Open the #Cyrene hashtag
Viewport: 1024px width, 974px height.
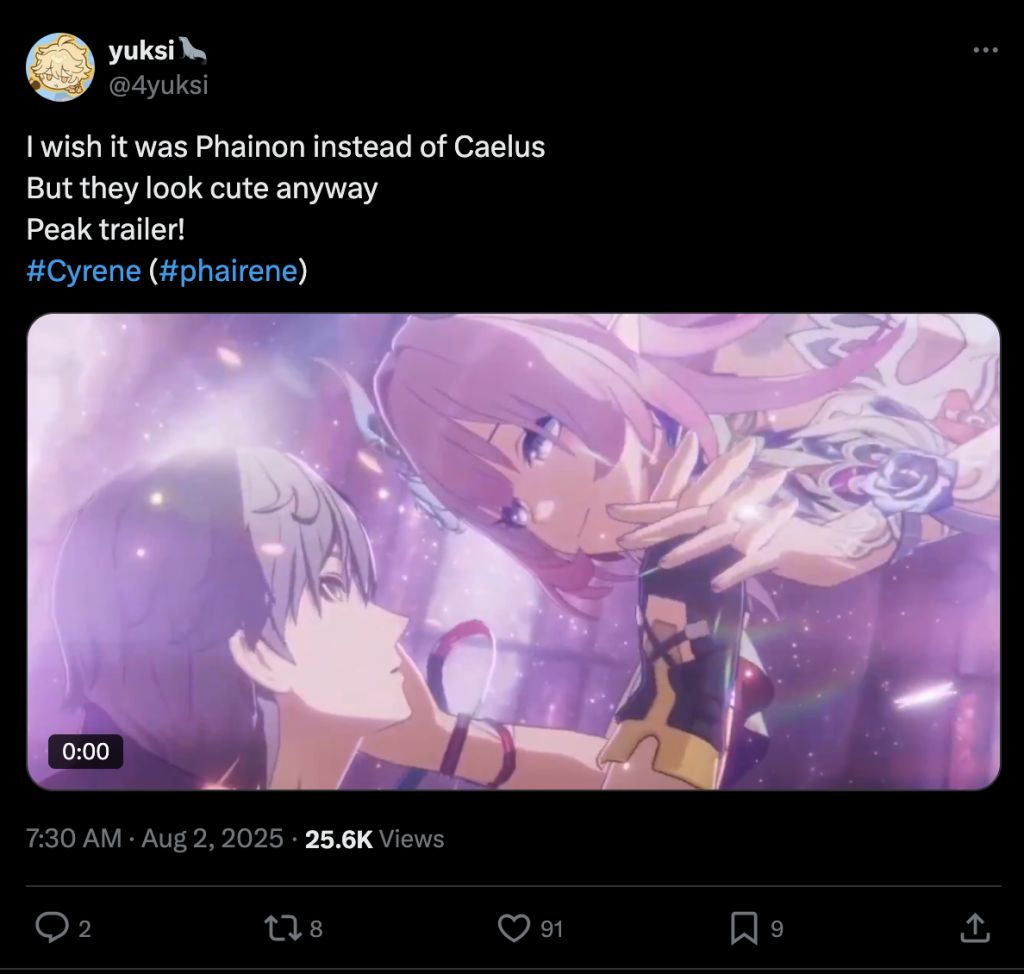coord(84,270)
